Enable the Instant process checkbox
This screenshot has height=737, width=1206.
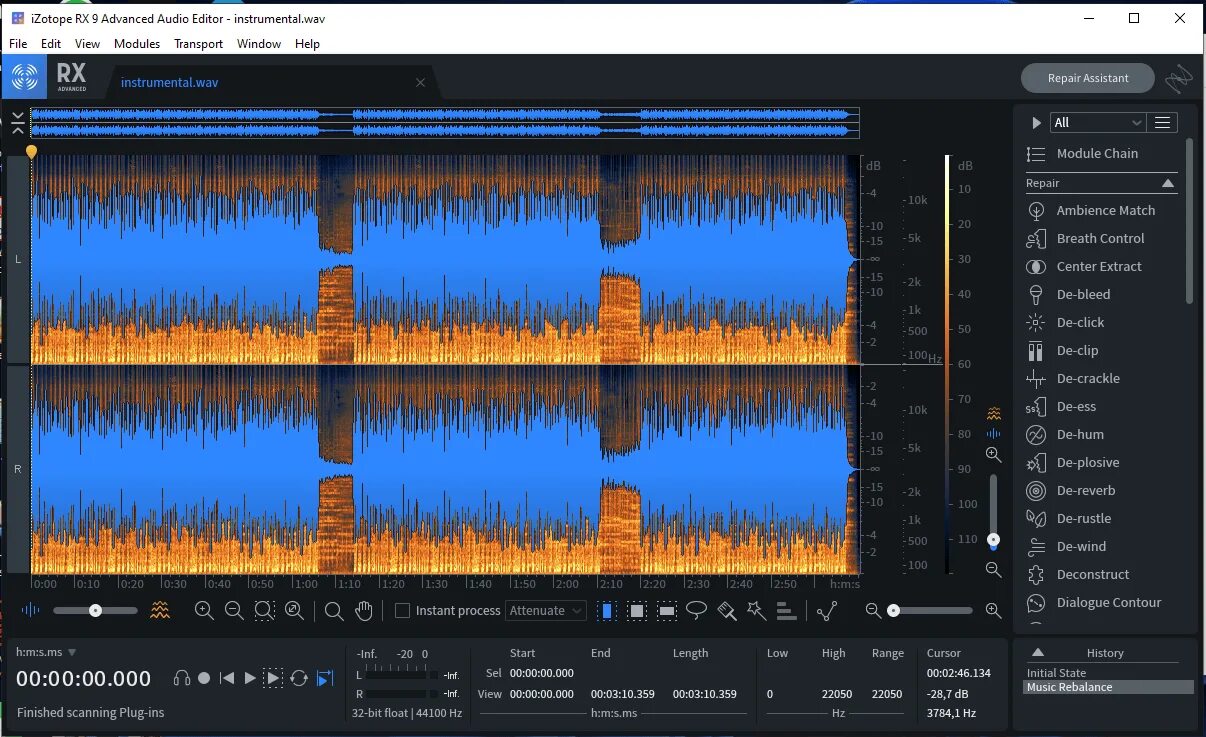[402, 610]
